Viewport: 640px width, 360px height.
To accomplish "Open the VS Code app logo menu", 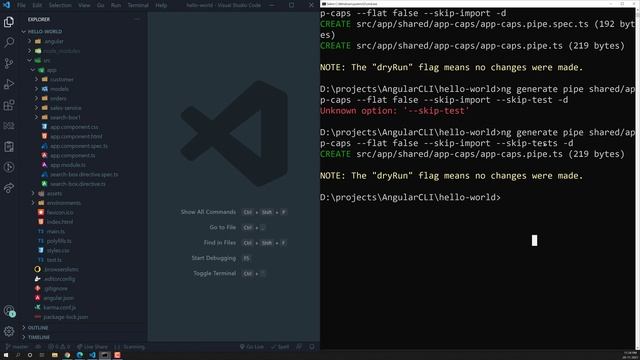I will coord(6,5).
